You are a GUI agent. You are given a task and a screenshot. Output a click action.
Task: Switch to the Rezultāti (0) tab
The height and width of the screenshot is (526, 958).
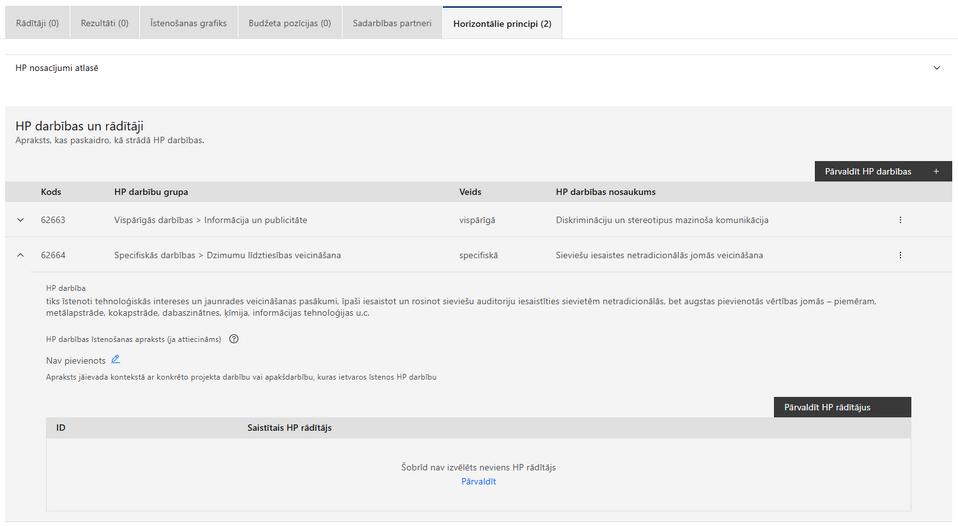[105, 23]
